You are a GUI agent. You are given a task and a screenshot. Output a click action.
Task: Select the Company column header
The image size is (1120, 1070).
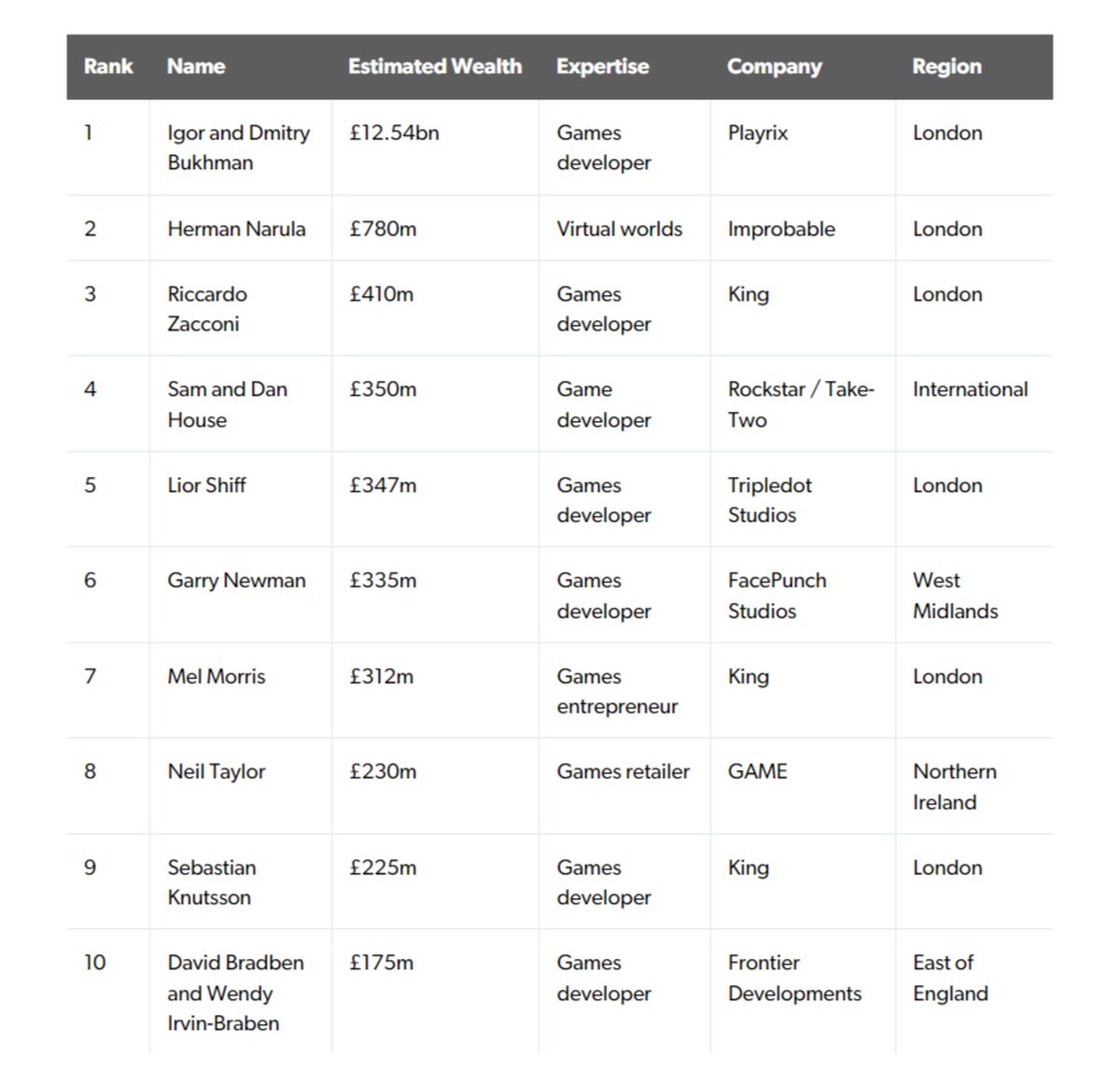coord(774,66)
